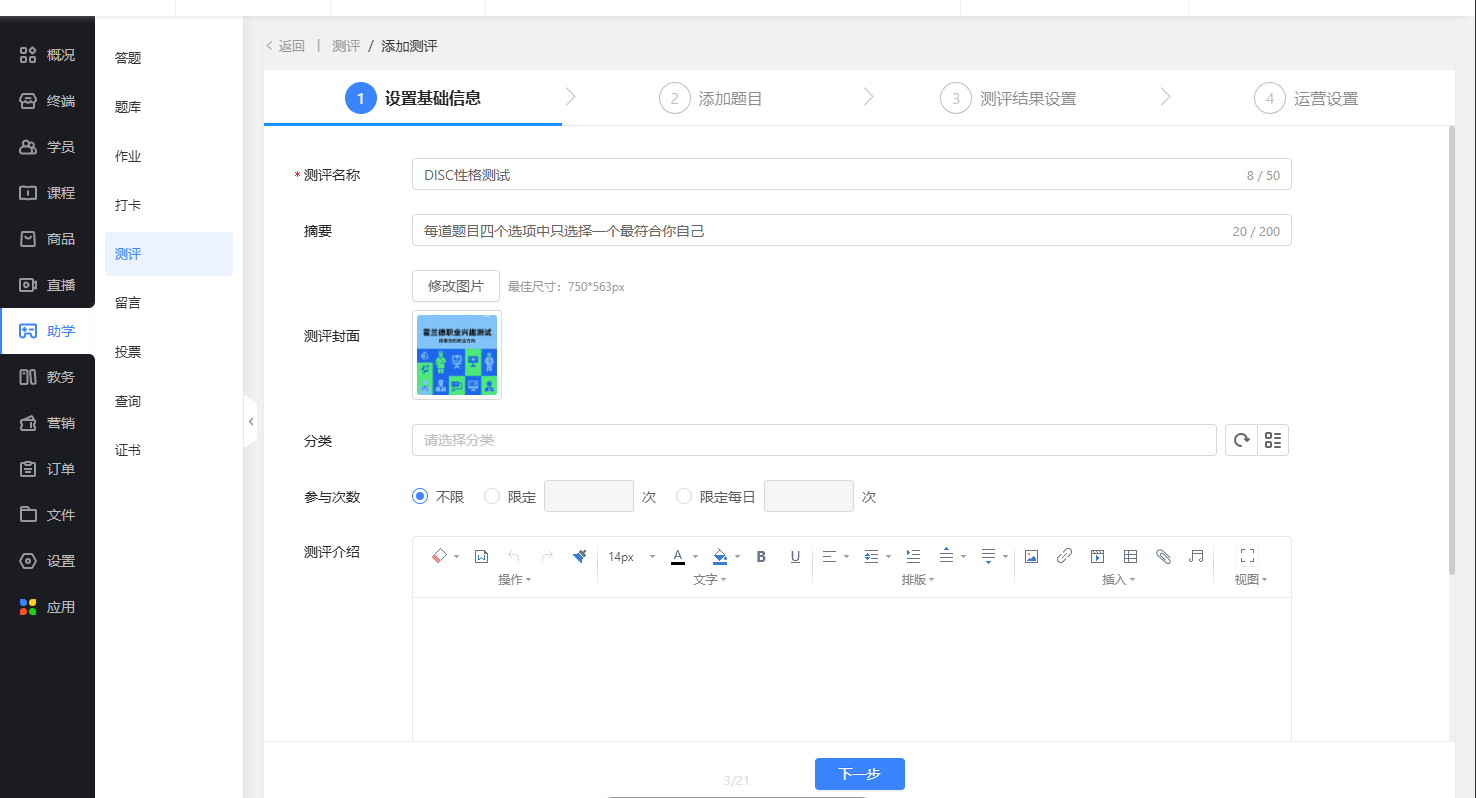Insert a table using the table icon
The image size is (1476, 798).
point(1130,556)
